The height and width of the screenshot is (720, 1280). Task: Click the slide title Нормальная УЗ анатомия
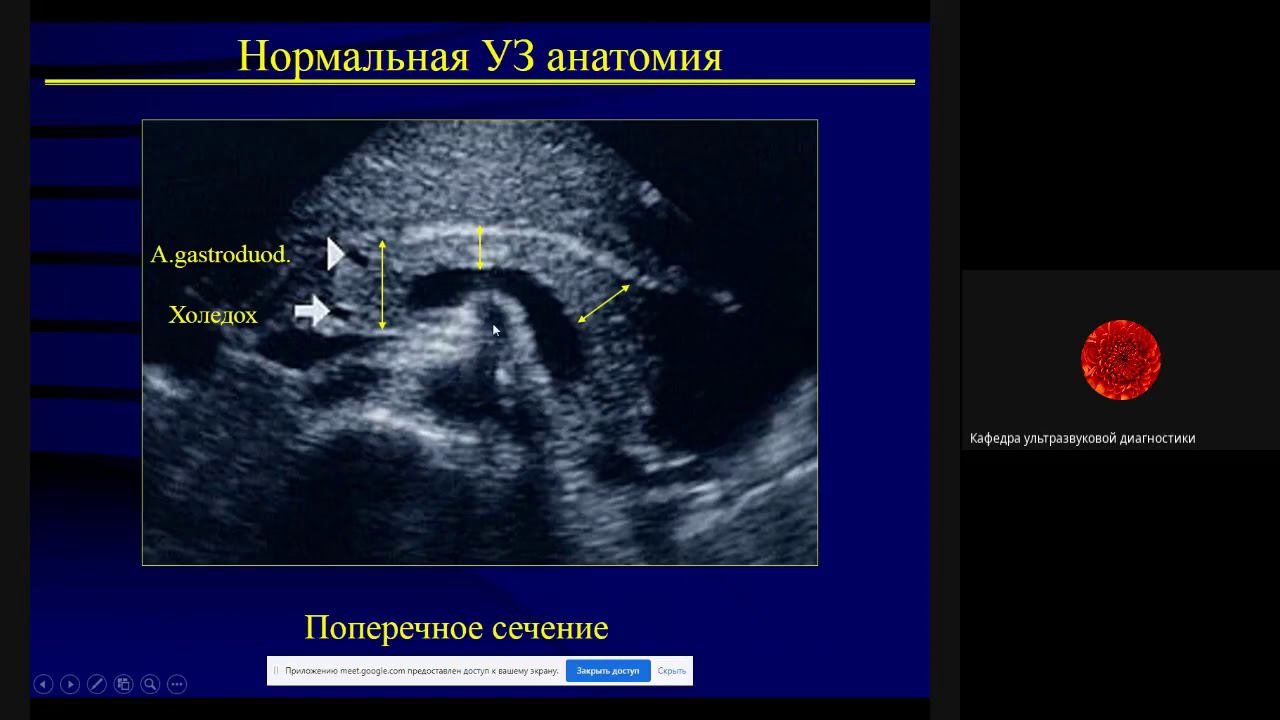pyautogui.click(x=480, y=56)
